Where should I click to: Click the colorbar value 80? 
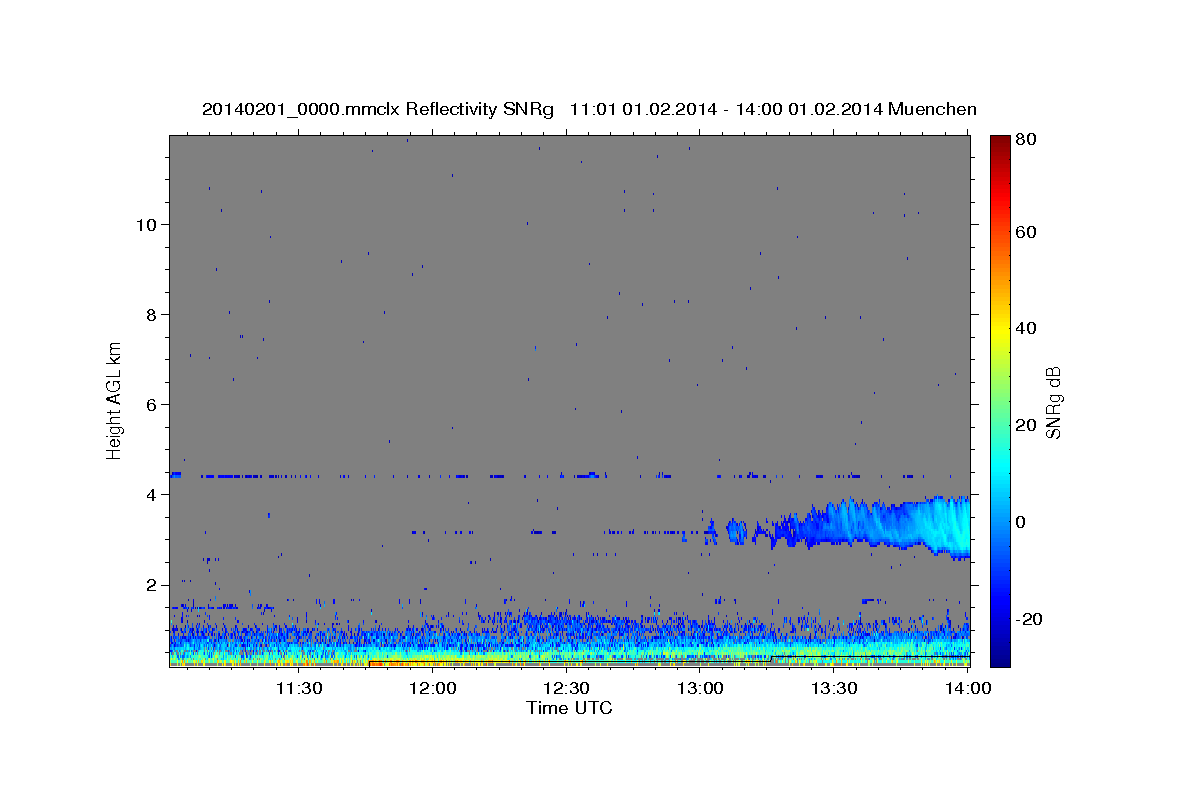(x=1028, y=140)
